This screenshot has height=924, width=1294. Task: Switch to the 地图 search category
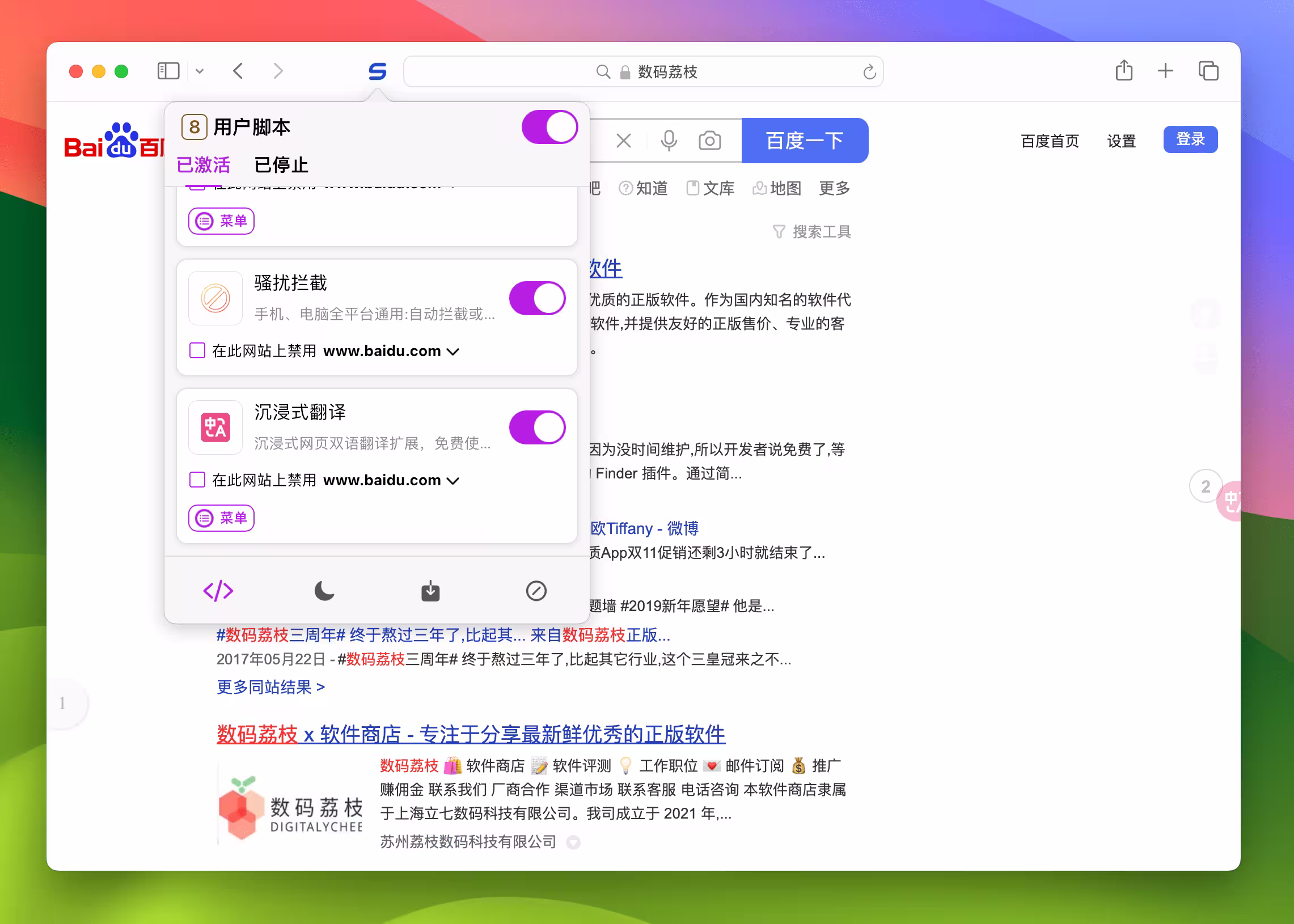(x=777, y=188)
